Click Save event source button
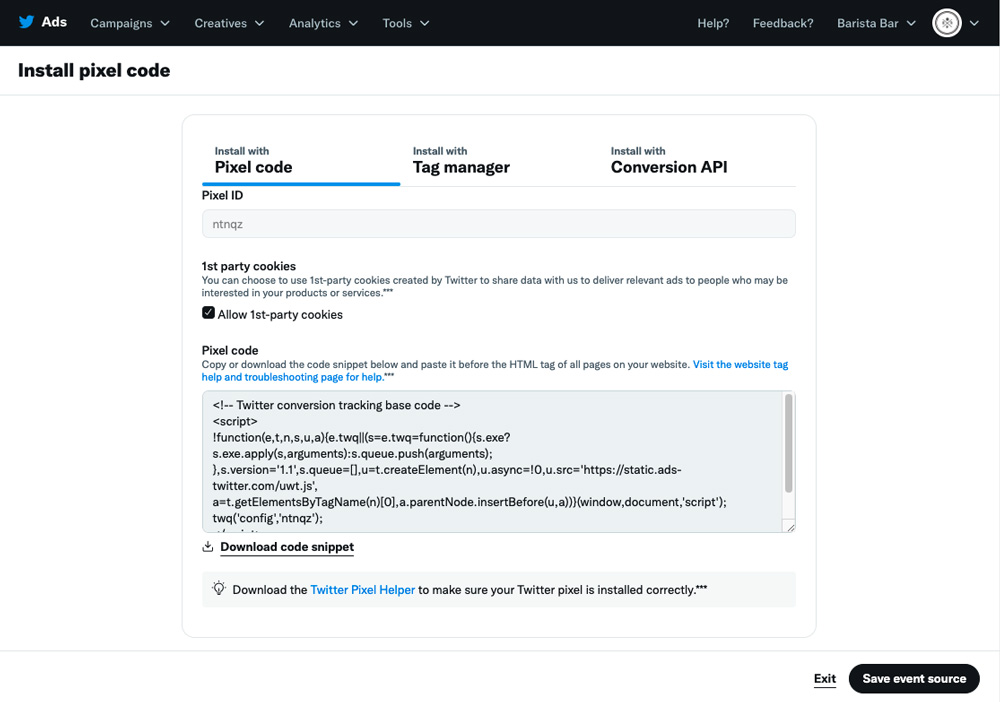Viewport: 1000px width, 702px height. click(x=914, y=678)
